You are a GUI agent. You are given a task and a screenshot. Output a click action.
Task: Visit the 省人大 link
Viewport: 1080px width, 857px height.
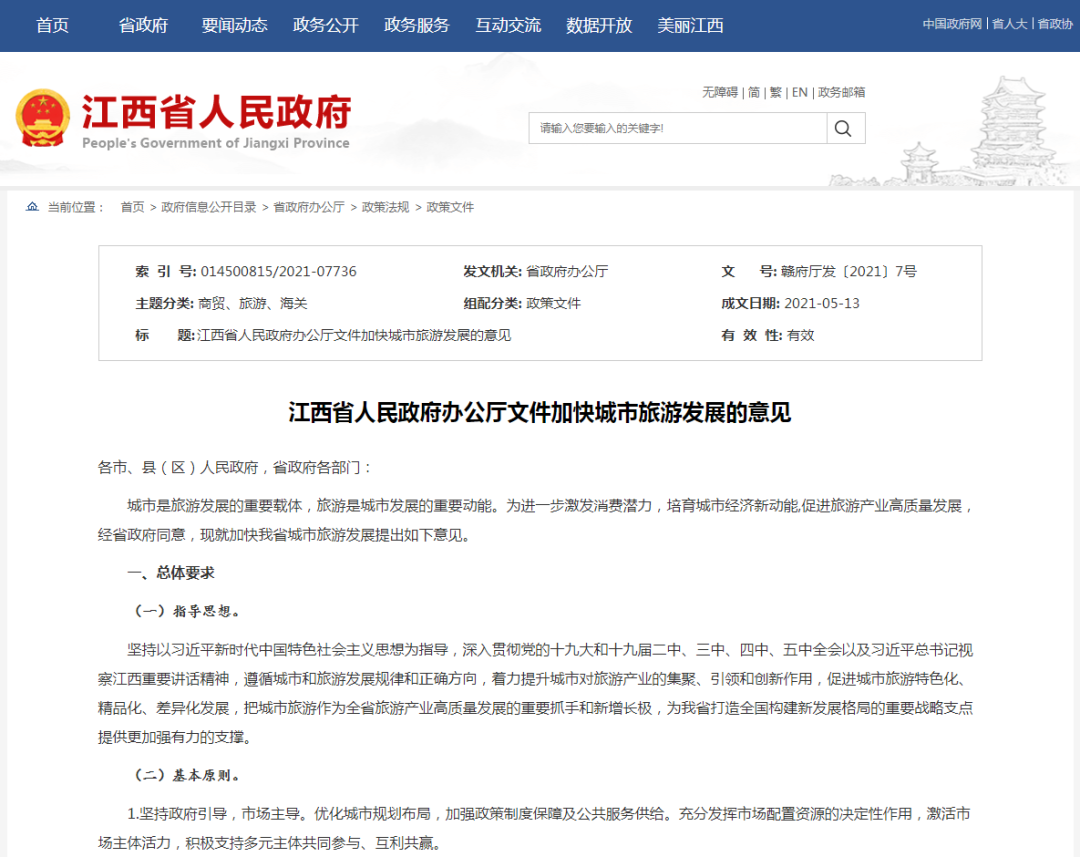[1009, 24]
